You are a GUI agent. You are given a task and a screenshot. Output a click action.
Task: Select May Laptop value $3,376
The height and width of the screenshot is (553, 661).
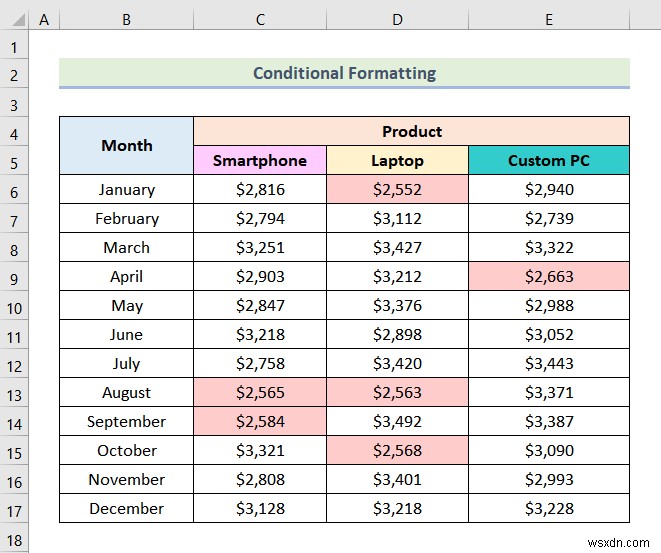397,305
